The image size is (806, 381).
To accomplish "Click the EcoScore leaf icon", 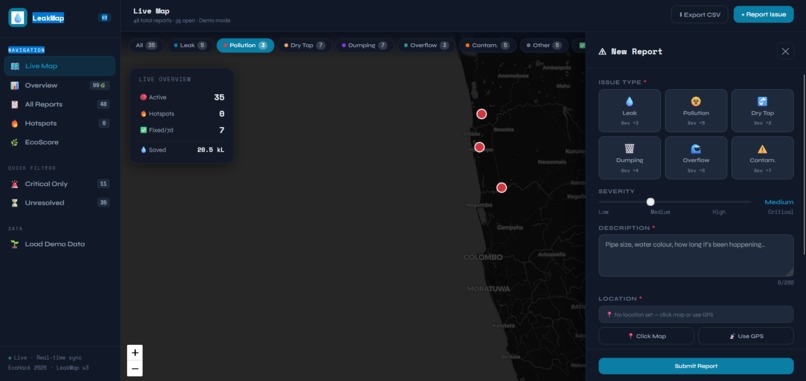I will pyautogui.click(x=14, y=142).
